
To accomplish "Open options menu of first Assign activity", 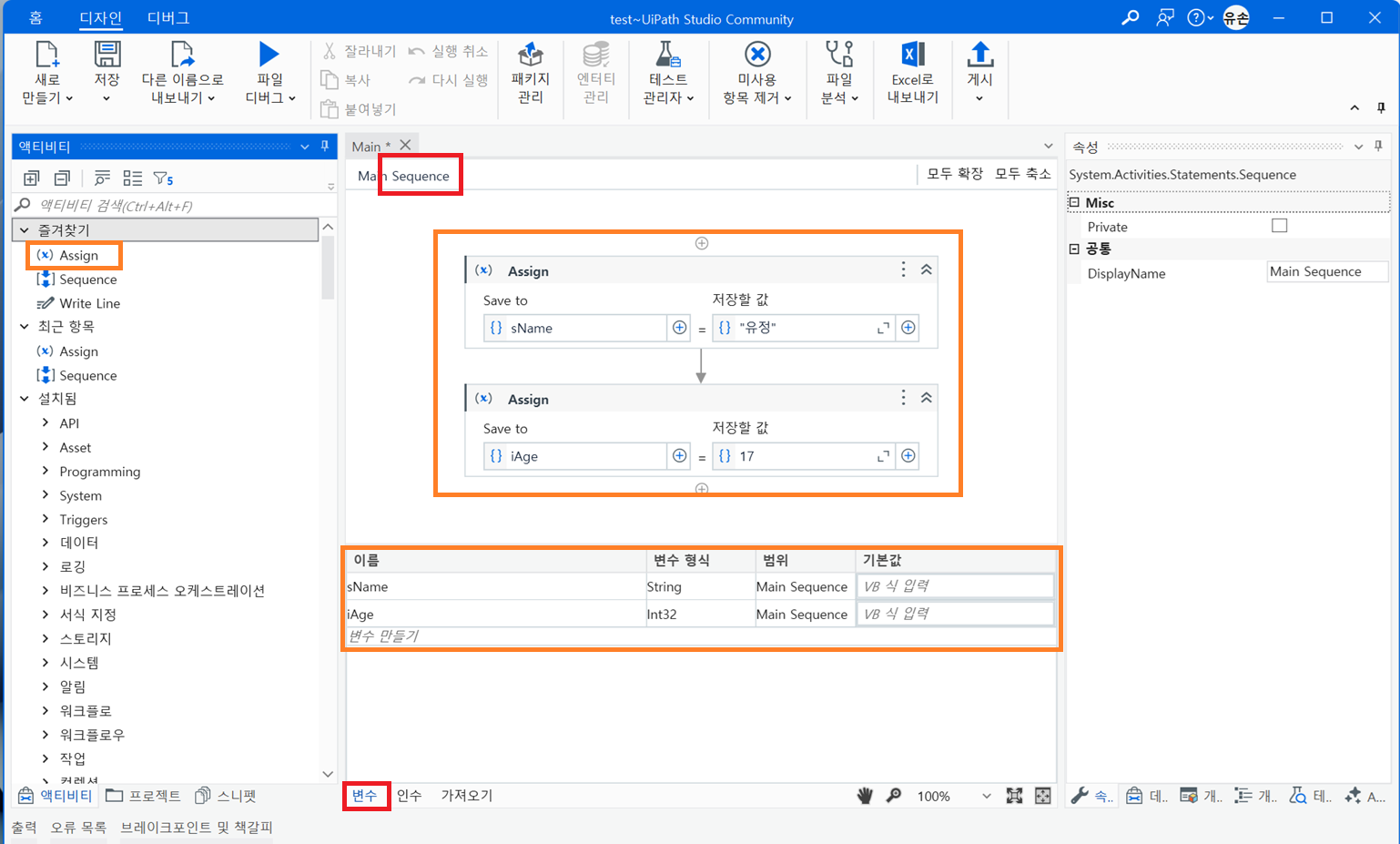I will coord(903,269).
